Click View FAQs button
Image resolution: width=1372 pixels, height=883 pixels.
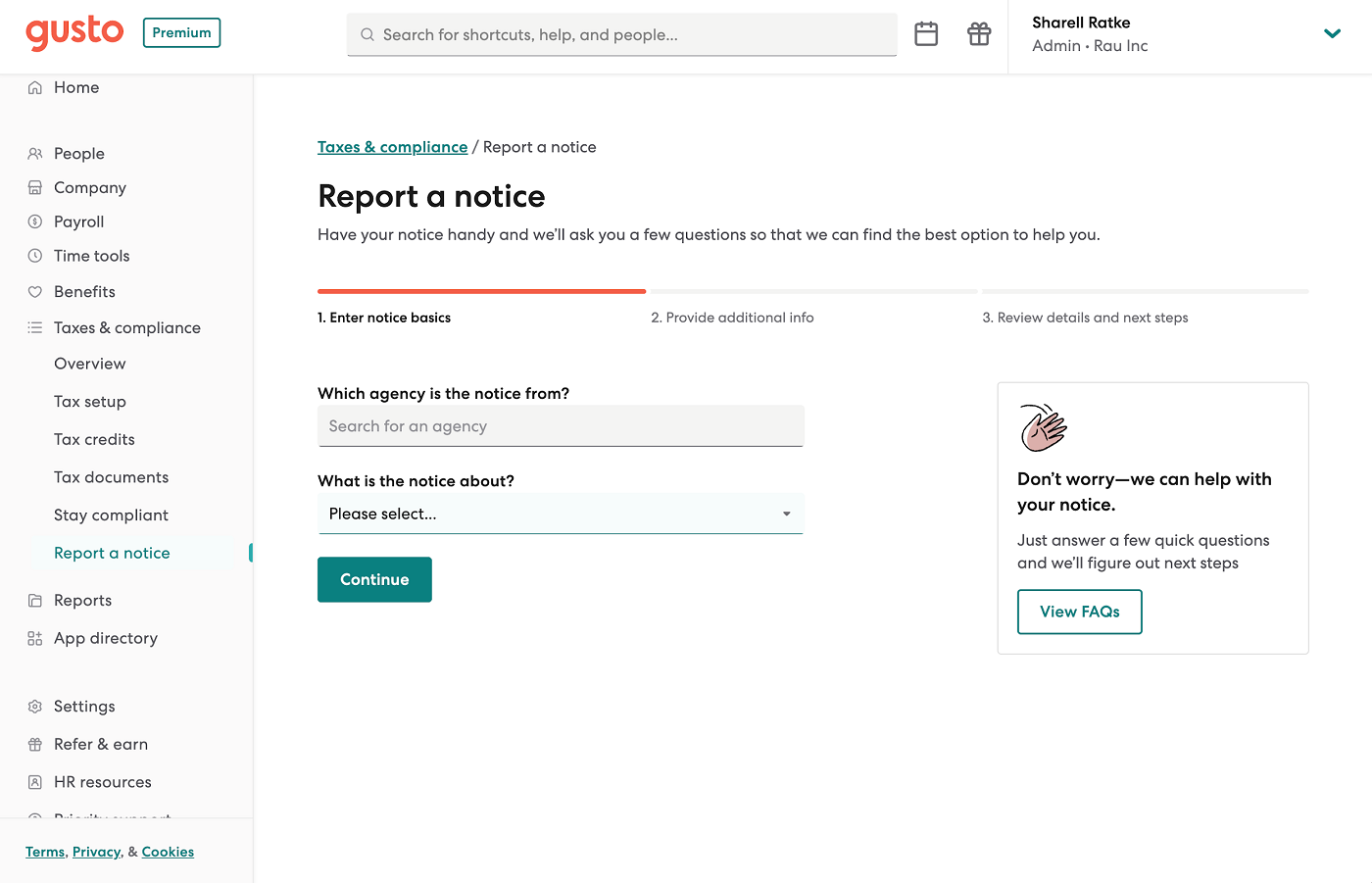tap(1080, 612)
